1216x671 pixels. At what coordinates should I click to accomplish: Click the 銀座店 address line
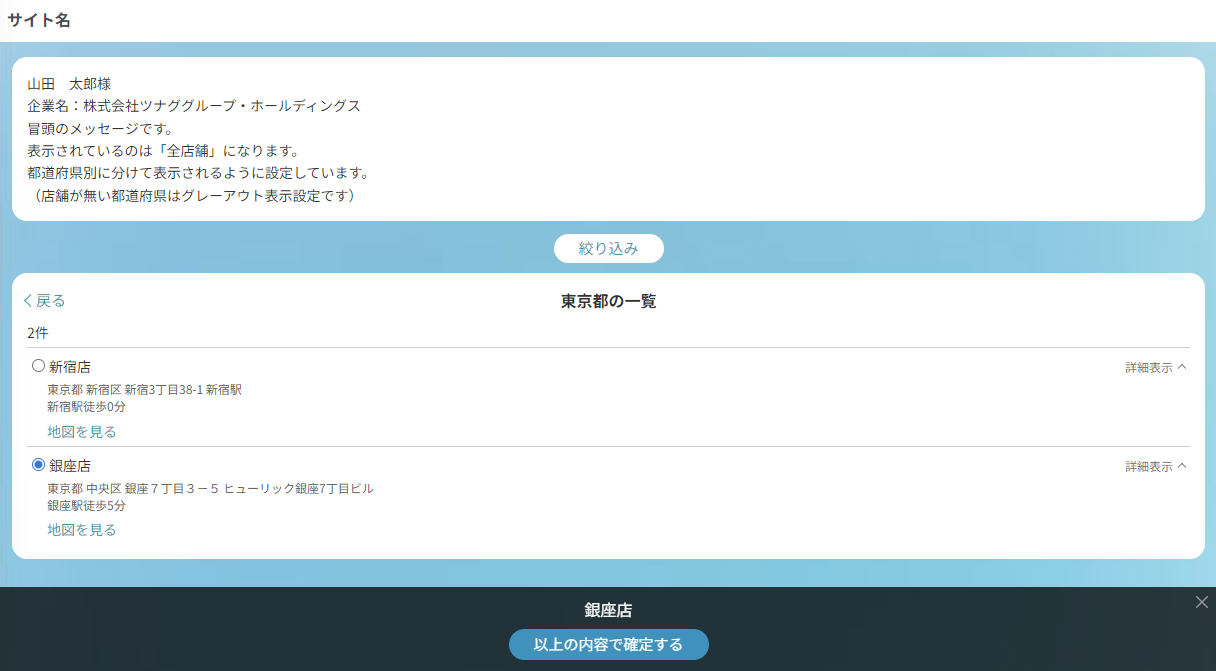210,489
